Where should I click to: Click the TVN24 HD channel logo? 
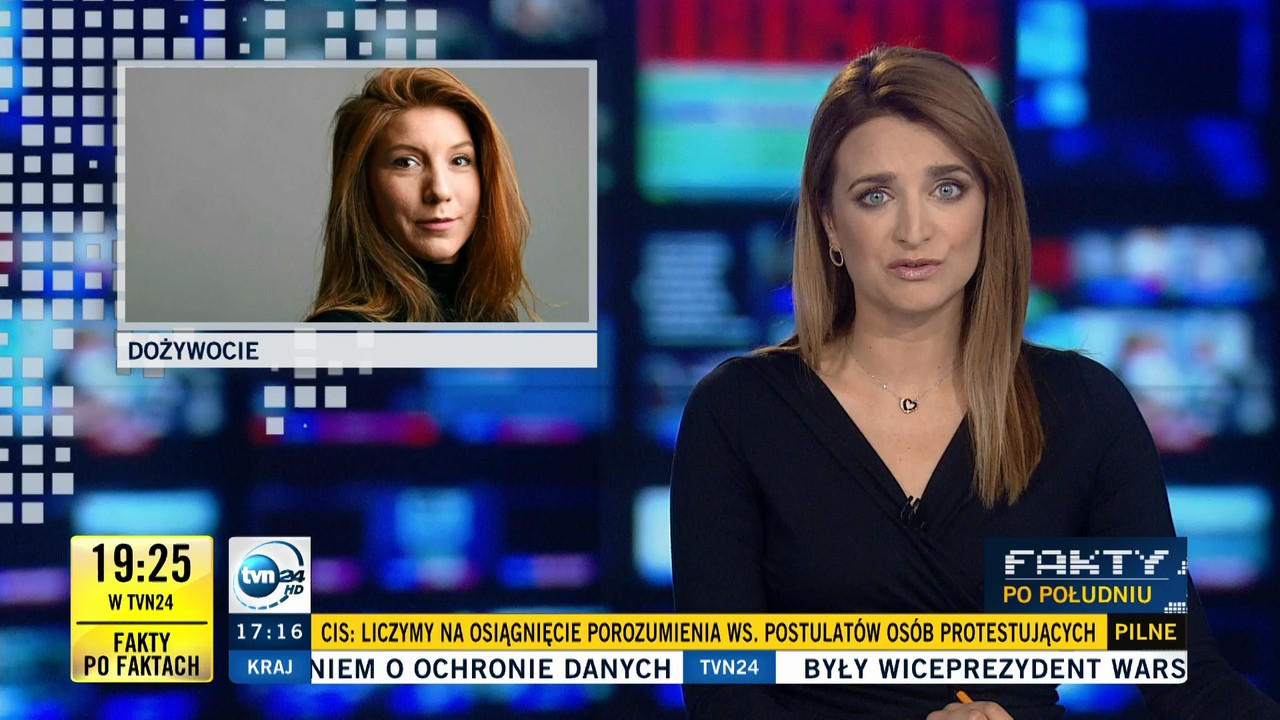pos(269,575)
